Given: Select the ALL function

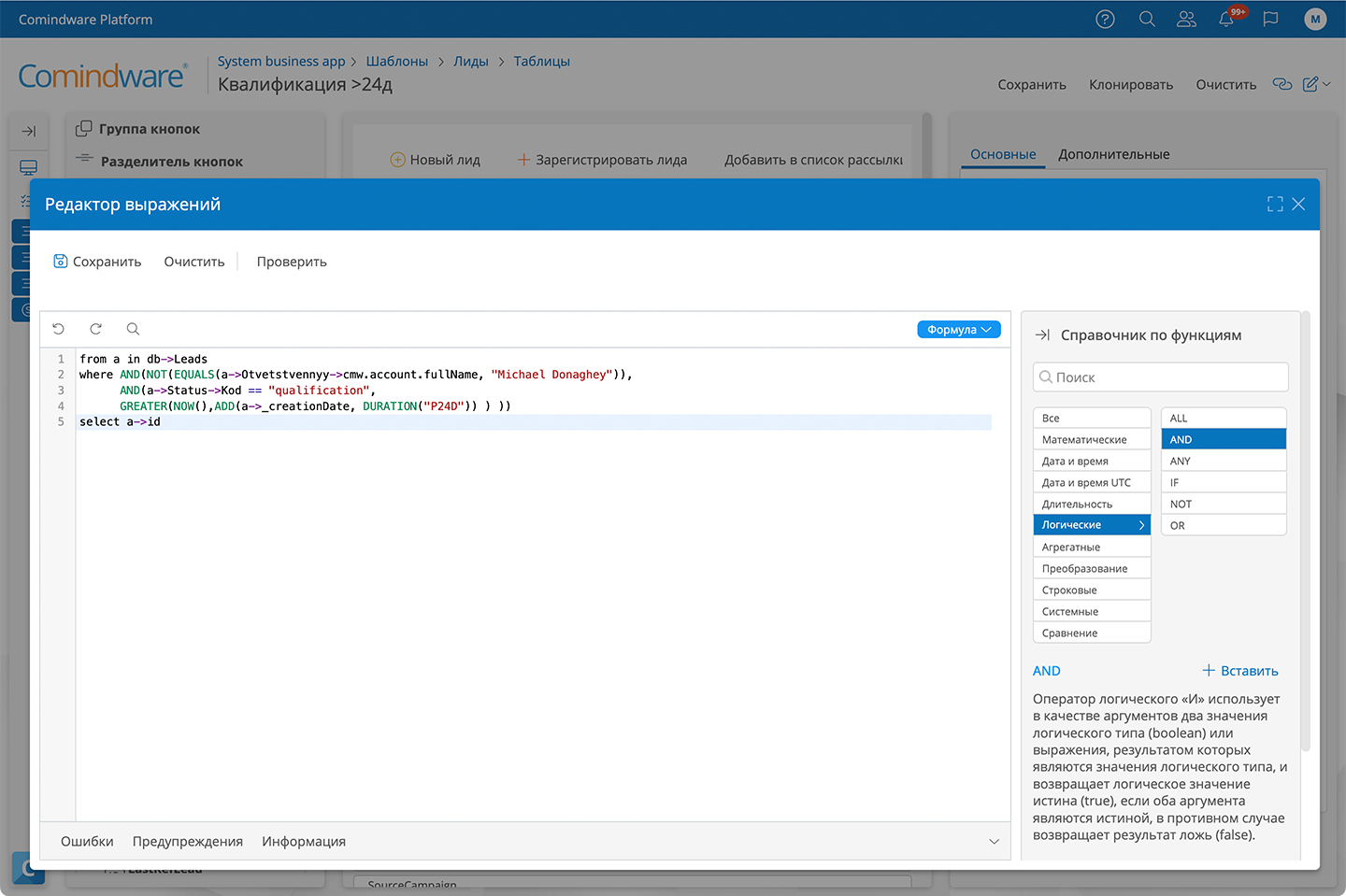Looking at the screenshot, I should [x=1224, y=418].
